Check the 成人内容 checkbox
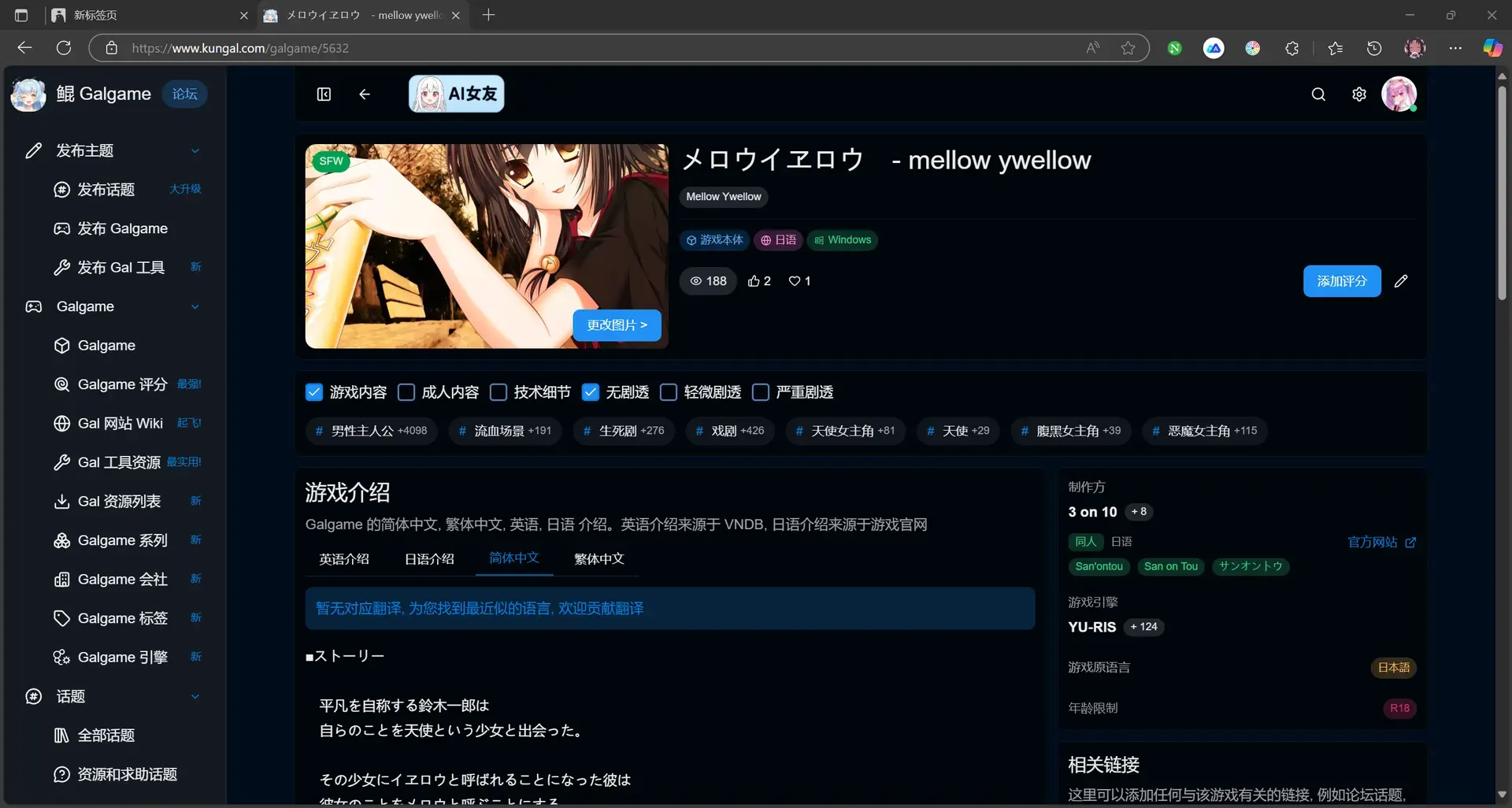Image resolution: width=1512 pixels, height=808 pixels. point(406,392)
